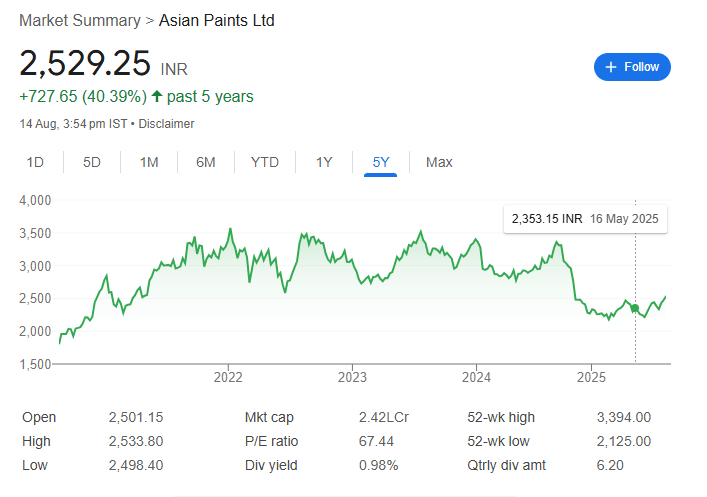This screenshot has height=497, width=707.
Task: Click the 52-wk high label
Action: [501, 417]
